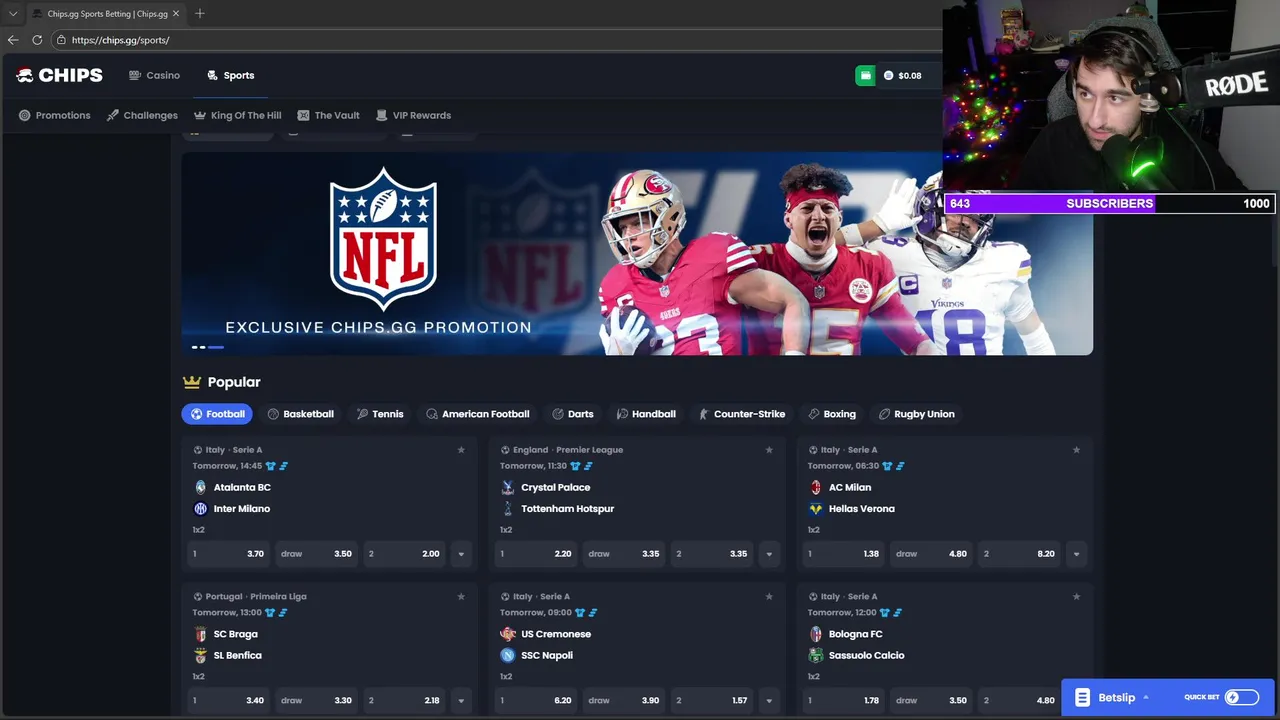
Task: Click the browser back arrow
Action: pos(12,40)
